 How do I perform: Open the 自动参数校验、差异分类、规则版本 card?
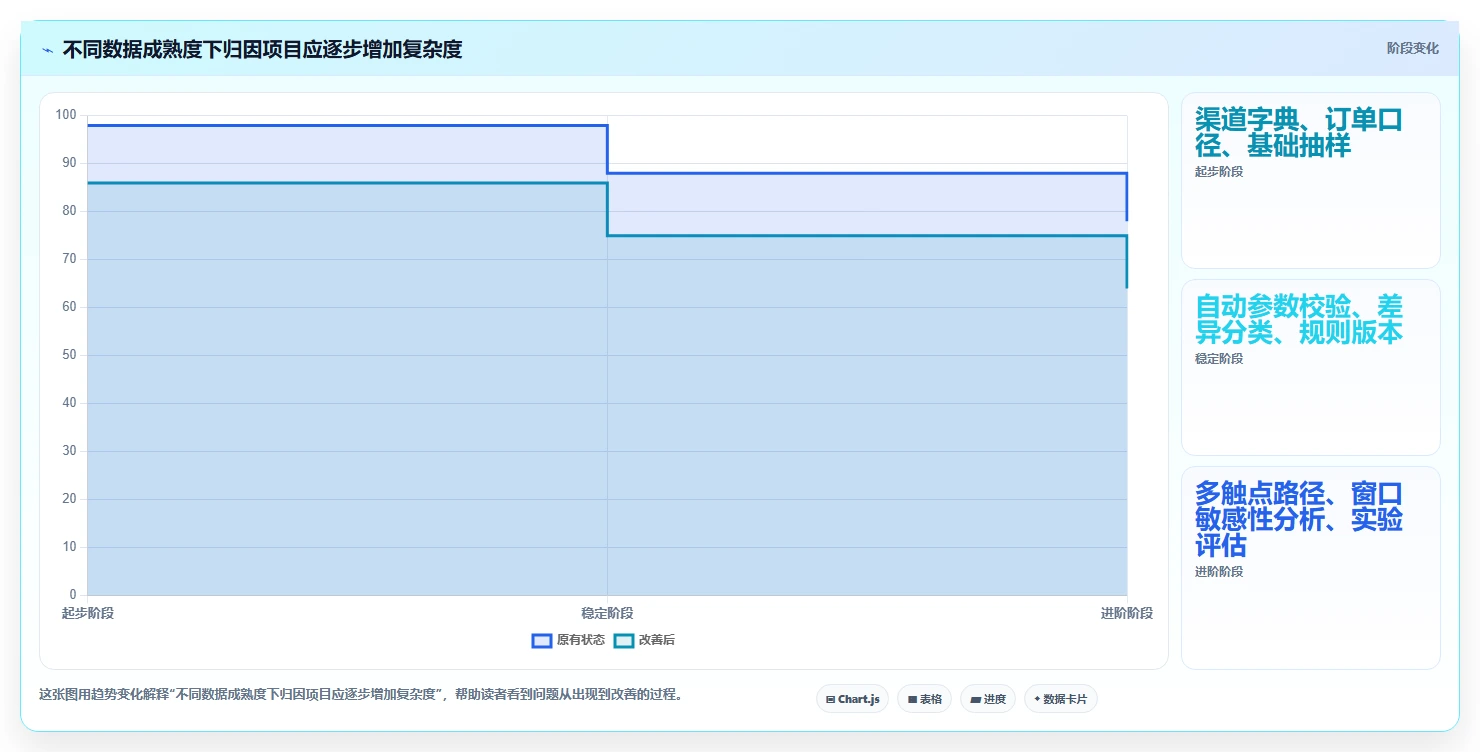tap(1310, 367)
